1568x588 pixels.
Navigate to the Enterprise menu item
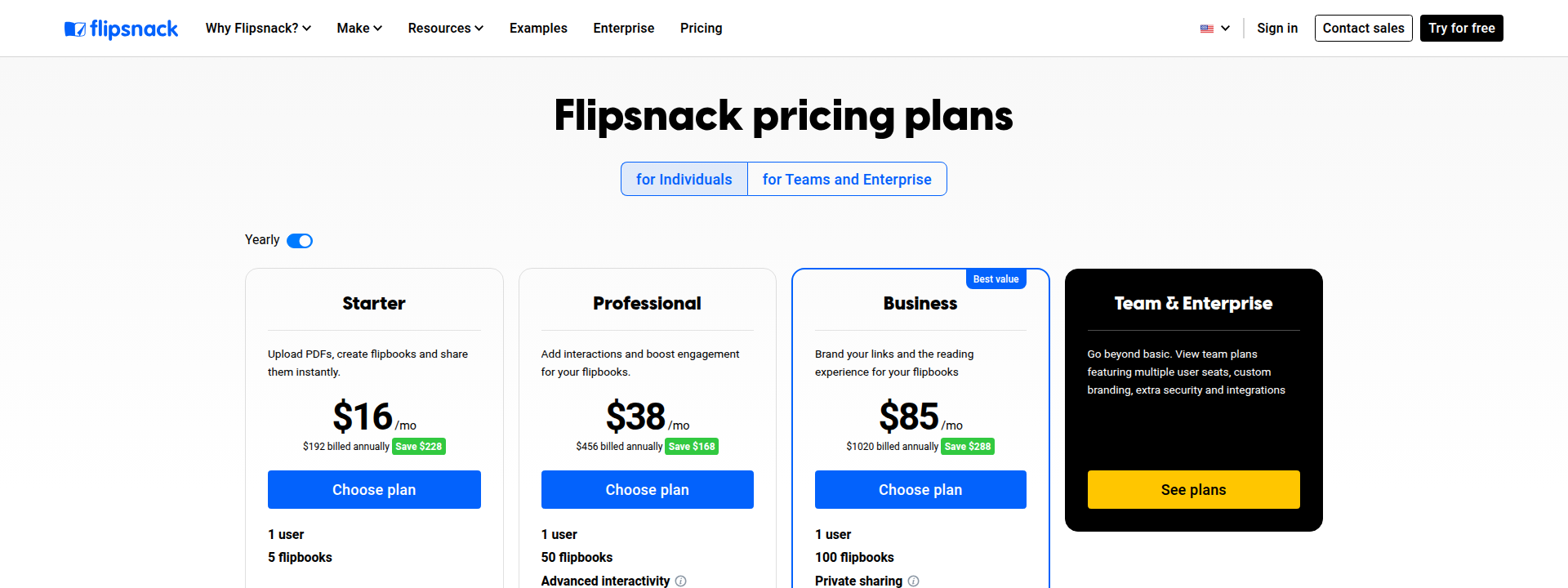[x=624, y=28]
